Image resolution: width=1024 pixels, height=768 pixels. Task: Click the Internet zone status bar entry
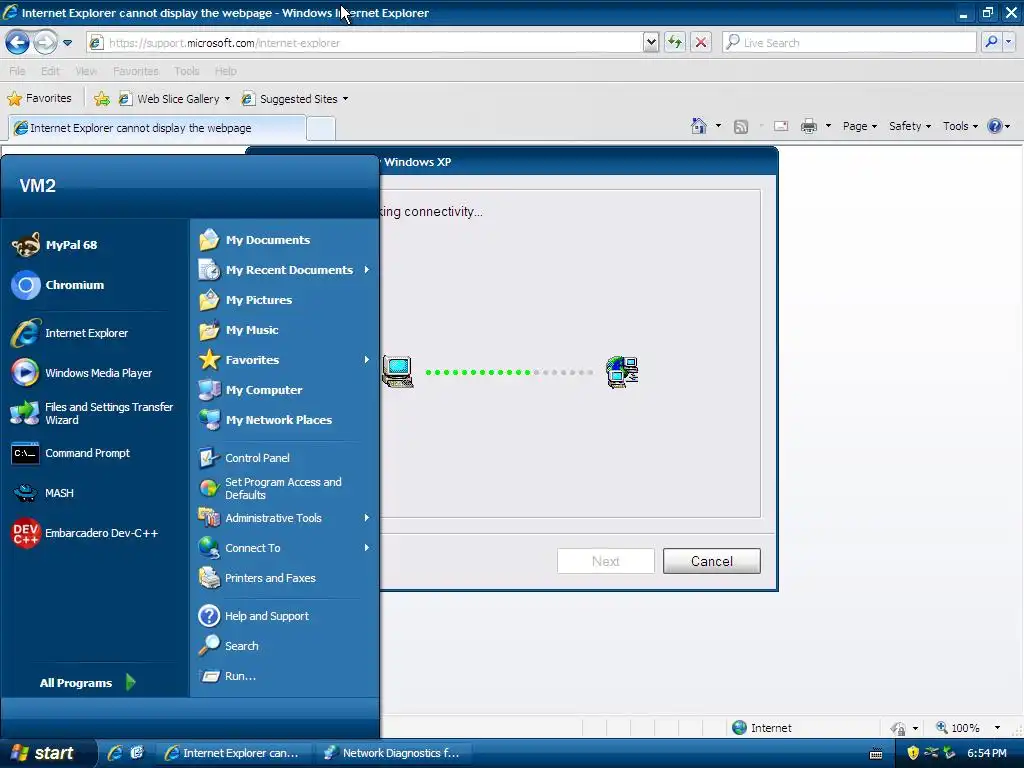click(762, 728)
